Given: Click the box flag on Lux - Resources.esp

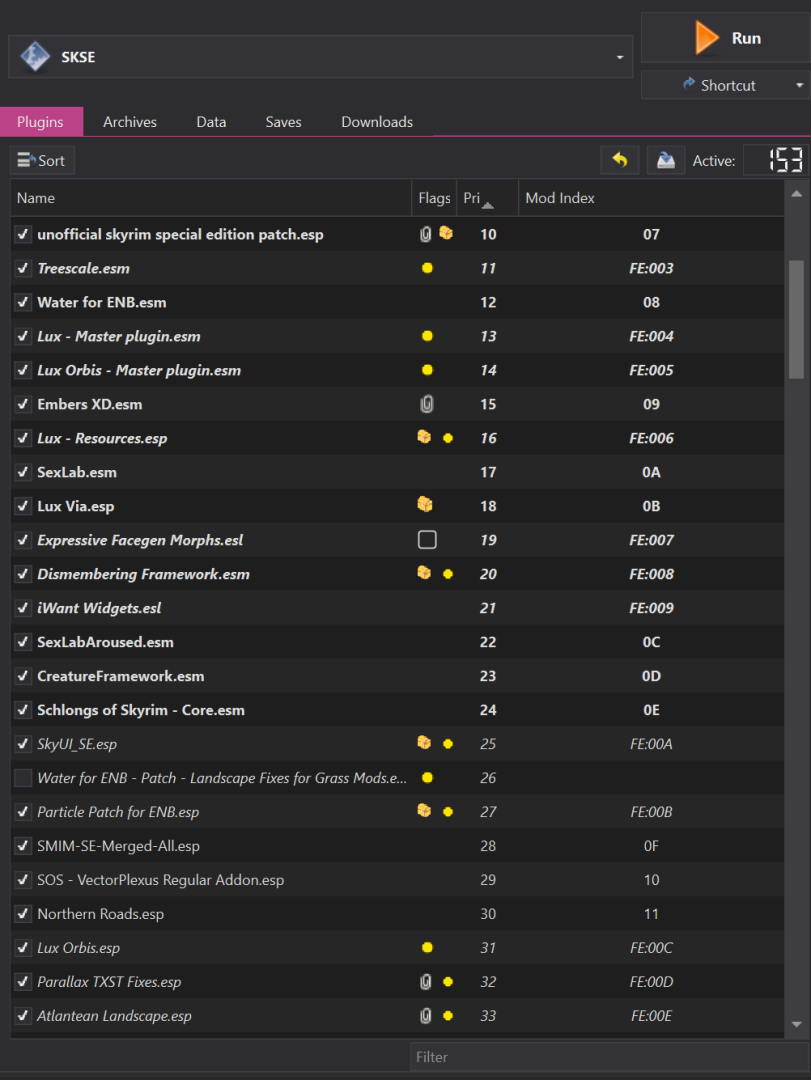Looking at the screenshot, I should (x=424, y=437).
